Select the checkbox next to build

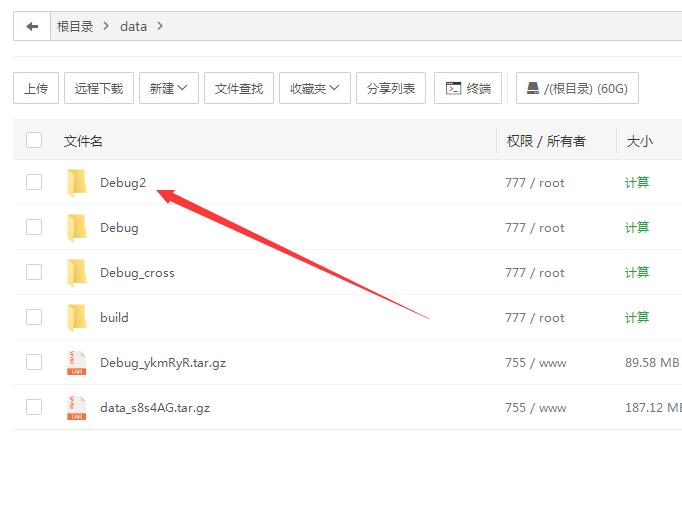coord(34,317)
